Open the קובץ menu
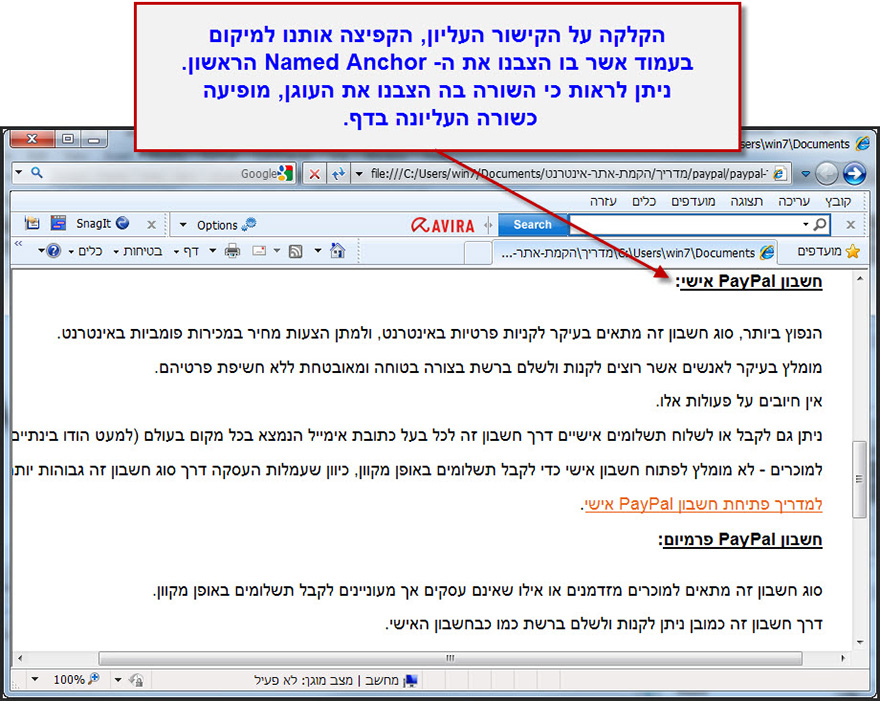 [837, 201]
